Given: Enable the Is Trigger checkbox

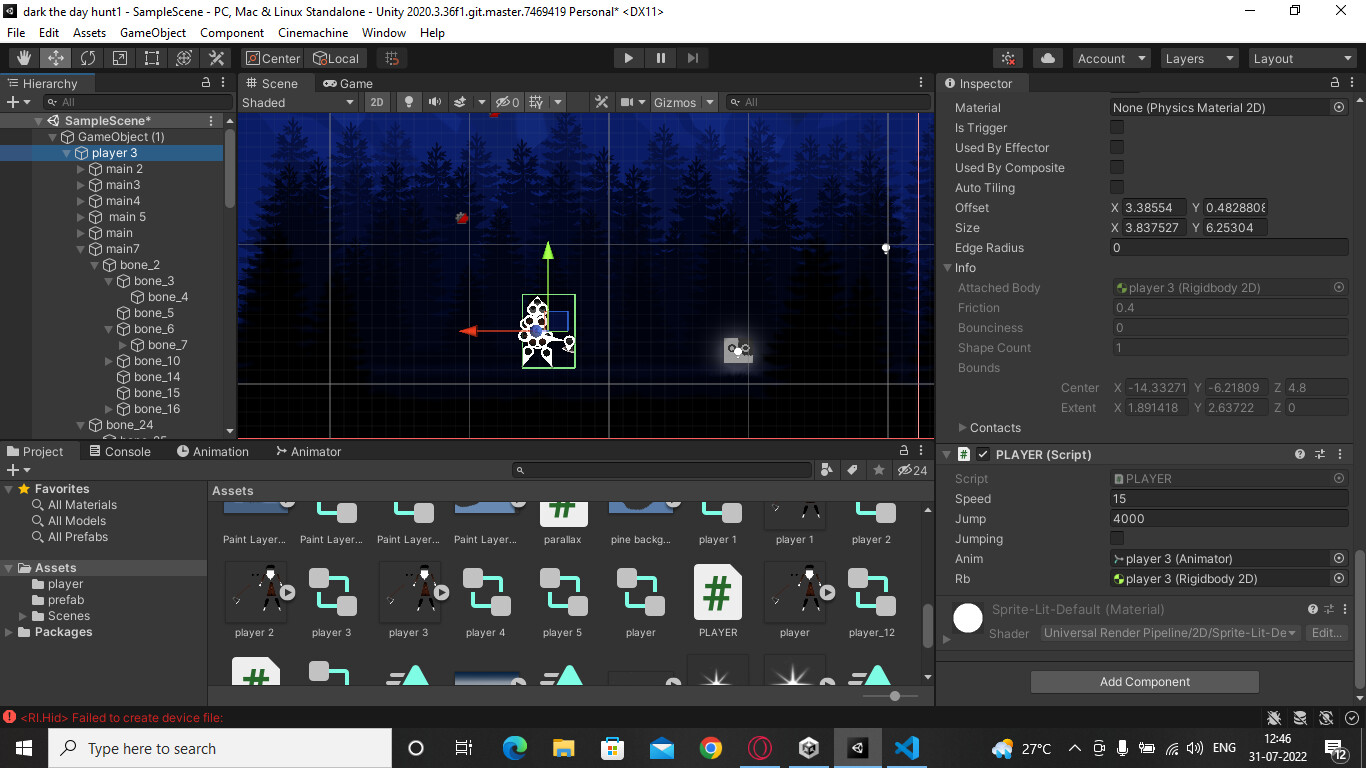Looking at the screenshot, I should point(1116,127).
